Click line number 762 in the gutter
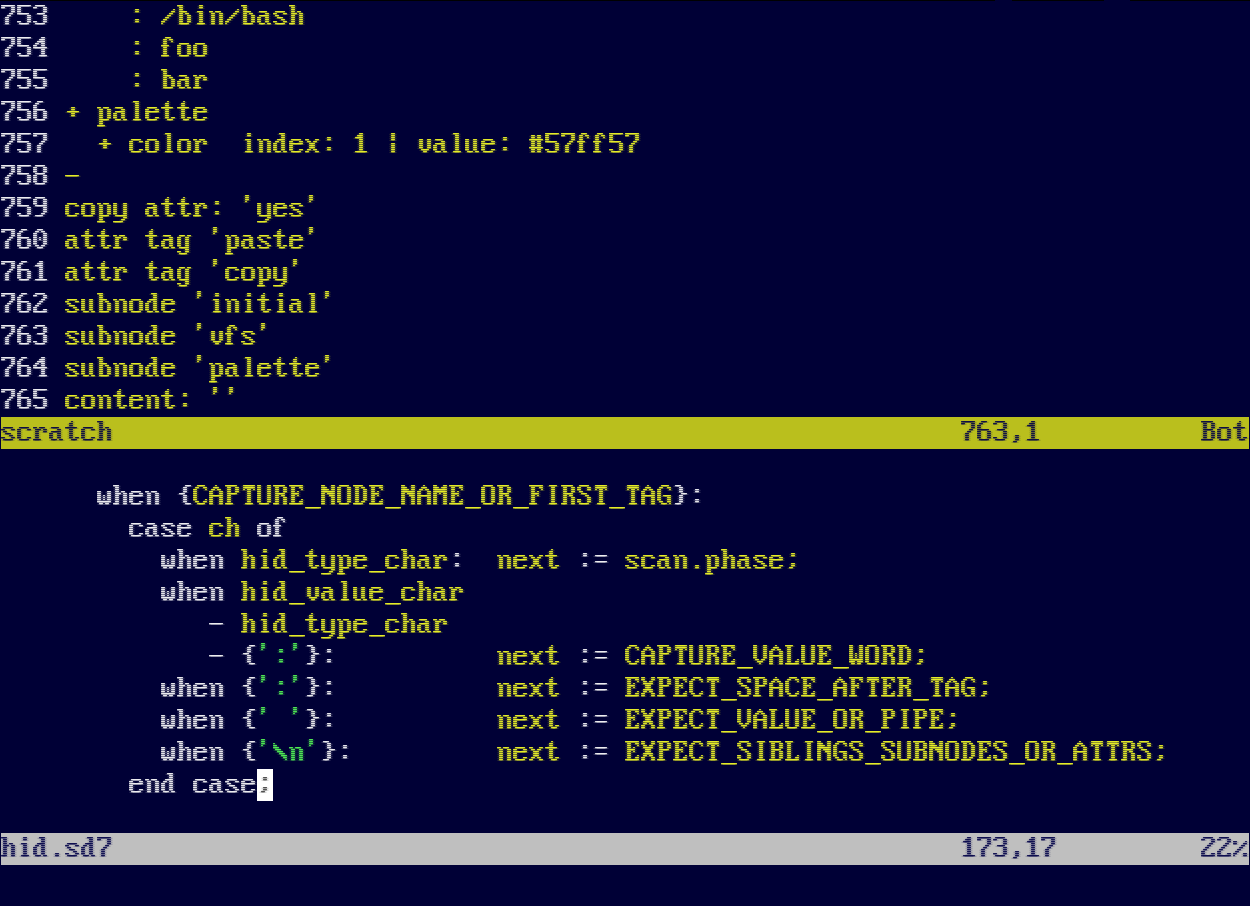This screenshot has width=1250, height=906. point(24,304)
